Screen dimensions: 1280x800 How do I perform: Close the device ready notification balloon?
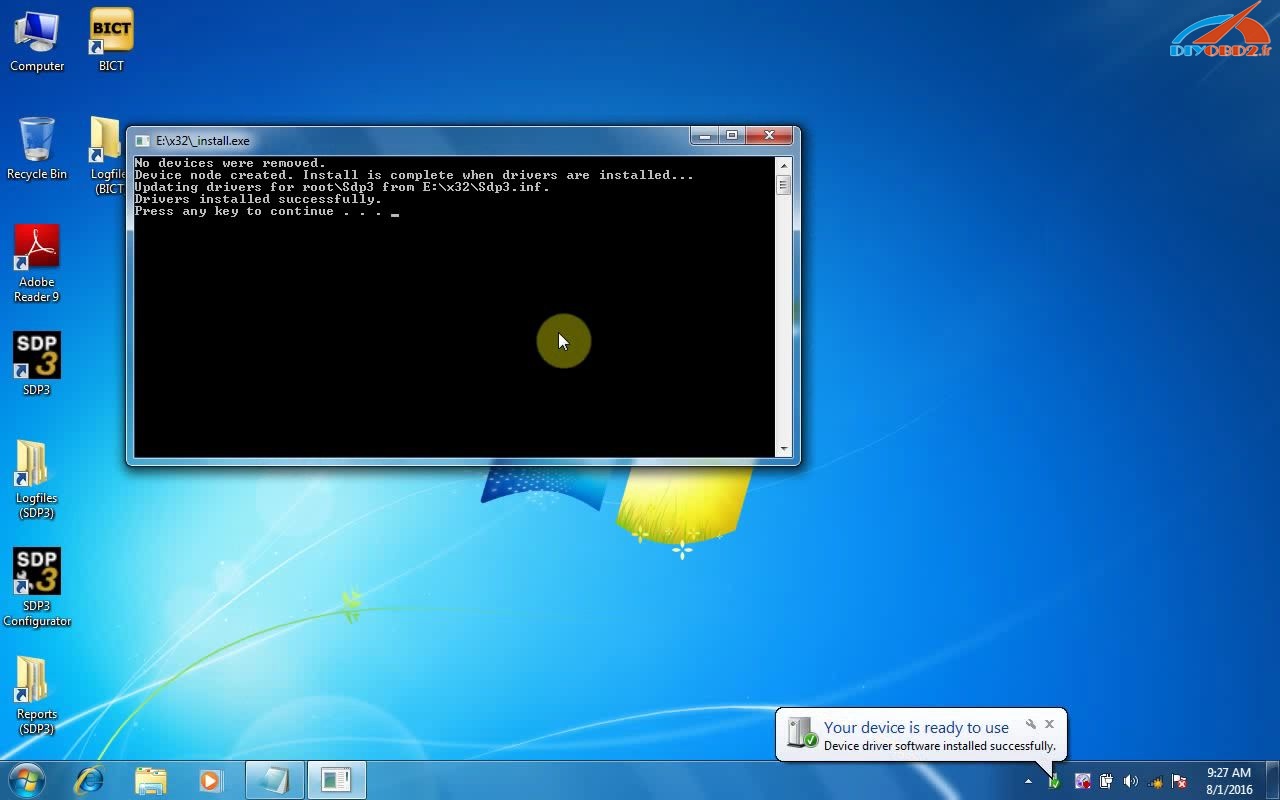[x=1049, y=724]
